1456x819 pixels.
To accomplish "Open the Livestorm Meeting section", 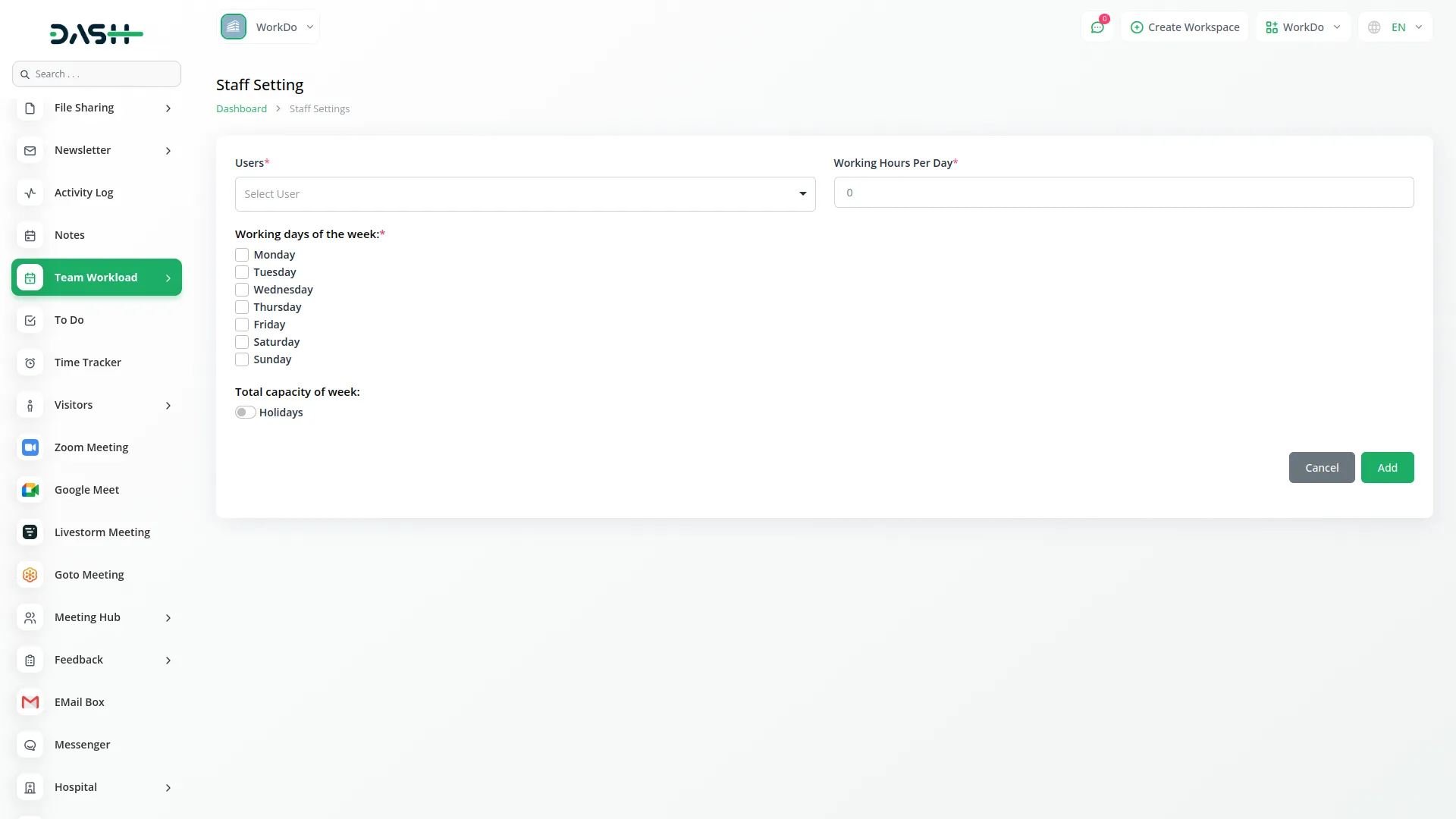I will coord(102,532).
